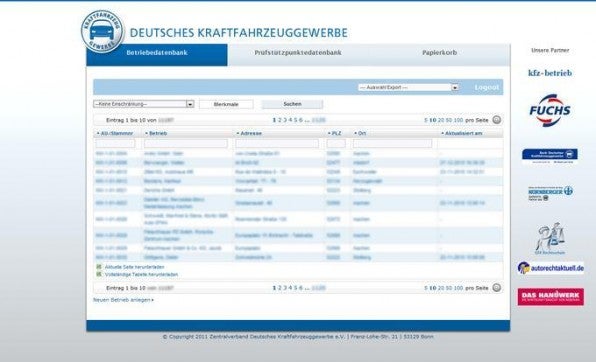
Task: Focus the Ort filter field
Action: (392, 143)
